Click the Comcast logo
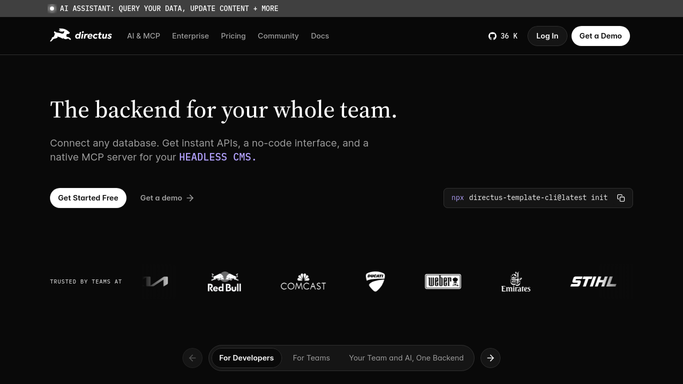The height and width of the screenshot is (384, 683). pyautogui.click(x=303, y=282)
